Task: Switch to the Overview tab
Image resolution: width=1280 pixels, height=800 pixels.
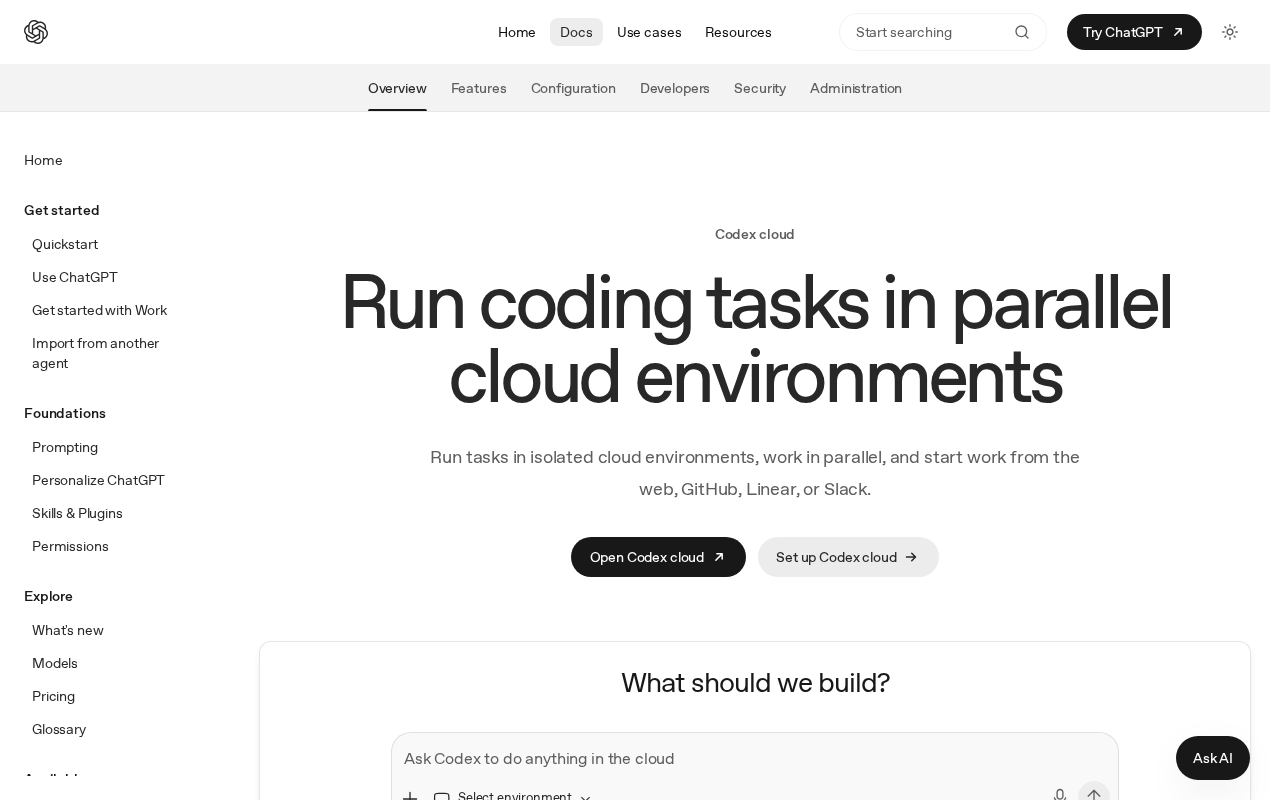Action: (397, 88)
